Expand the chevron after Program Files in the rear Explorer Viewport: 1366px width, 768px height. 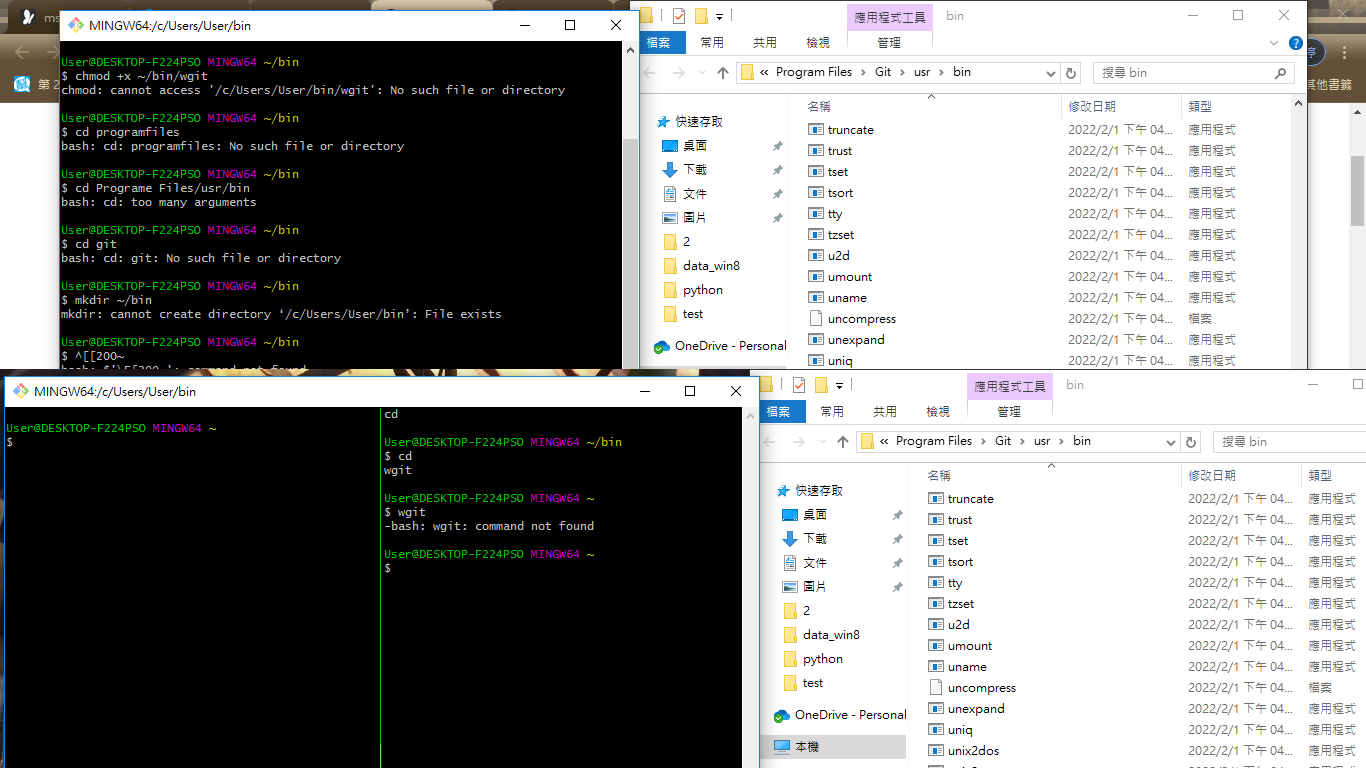click(x=863, y=72)
